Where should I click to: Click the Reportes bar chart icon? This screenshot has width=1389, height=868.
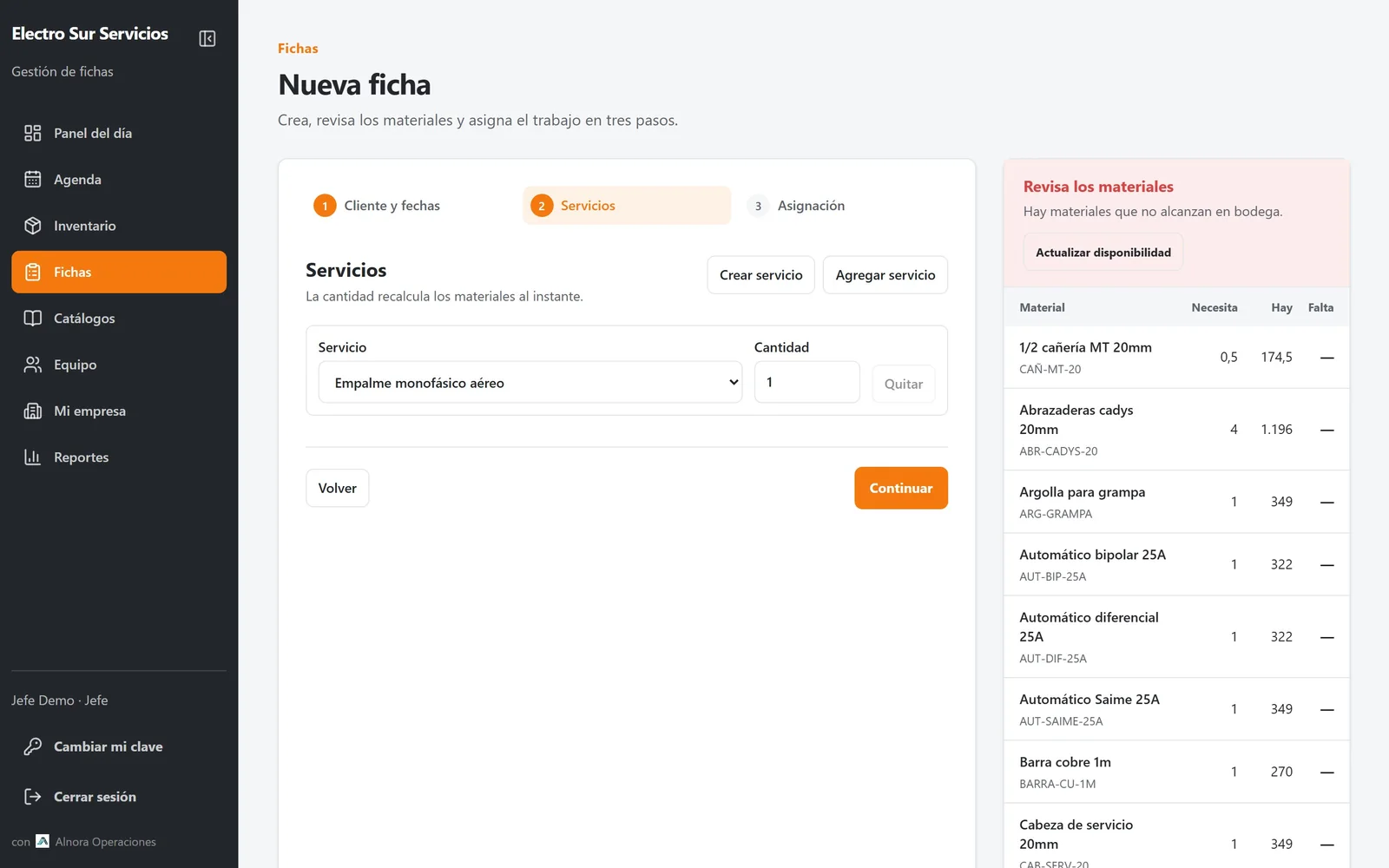click(x=33, y=457)
